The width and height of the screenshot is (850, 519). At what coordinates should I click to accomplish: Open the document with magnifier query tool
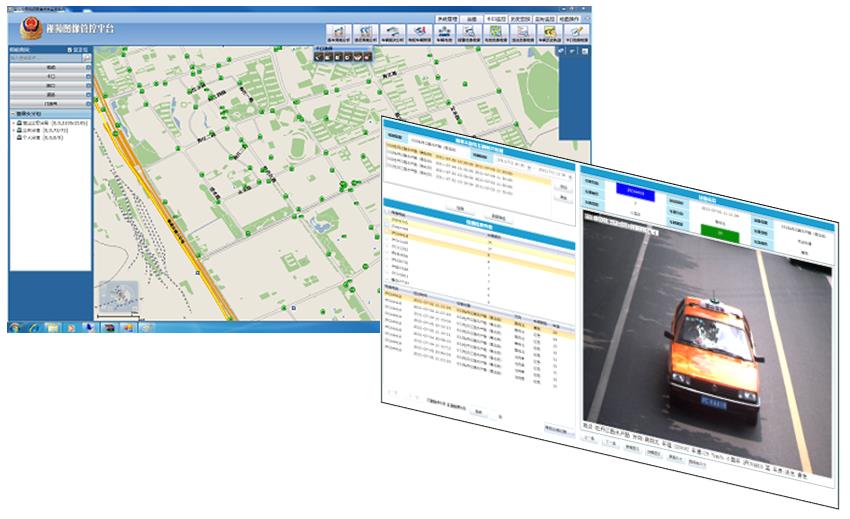pos(469,34)
